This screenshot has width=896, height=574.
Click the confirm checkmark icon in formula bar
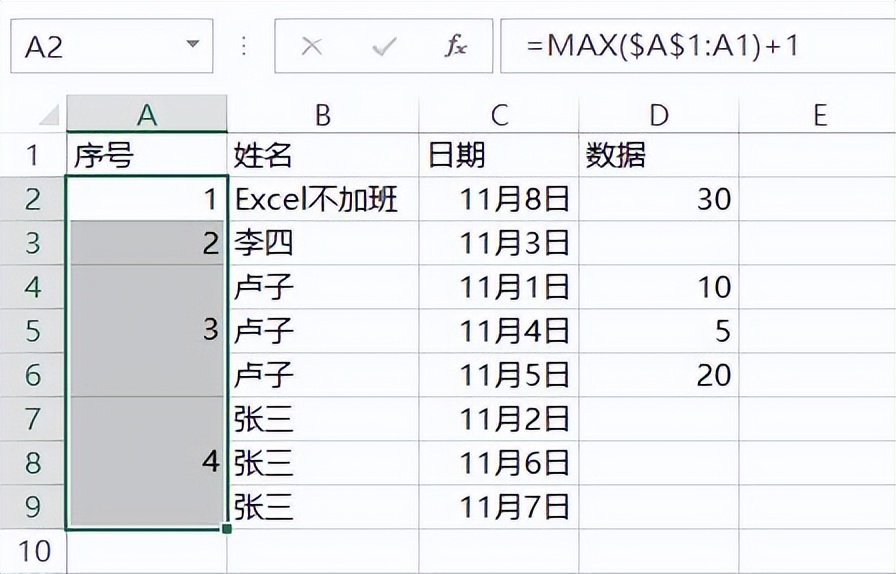coord(384,46)
